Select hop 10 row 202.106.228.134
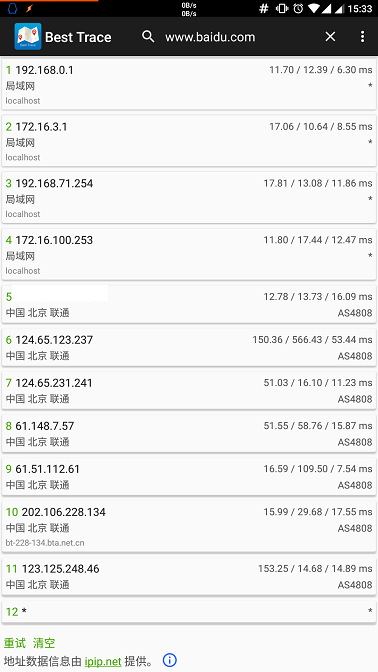 coord(189,527)
